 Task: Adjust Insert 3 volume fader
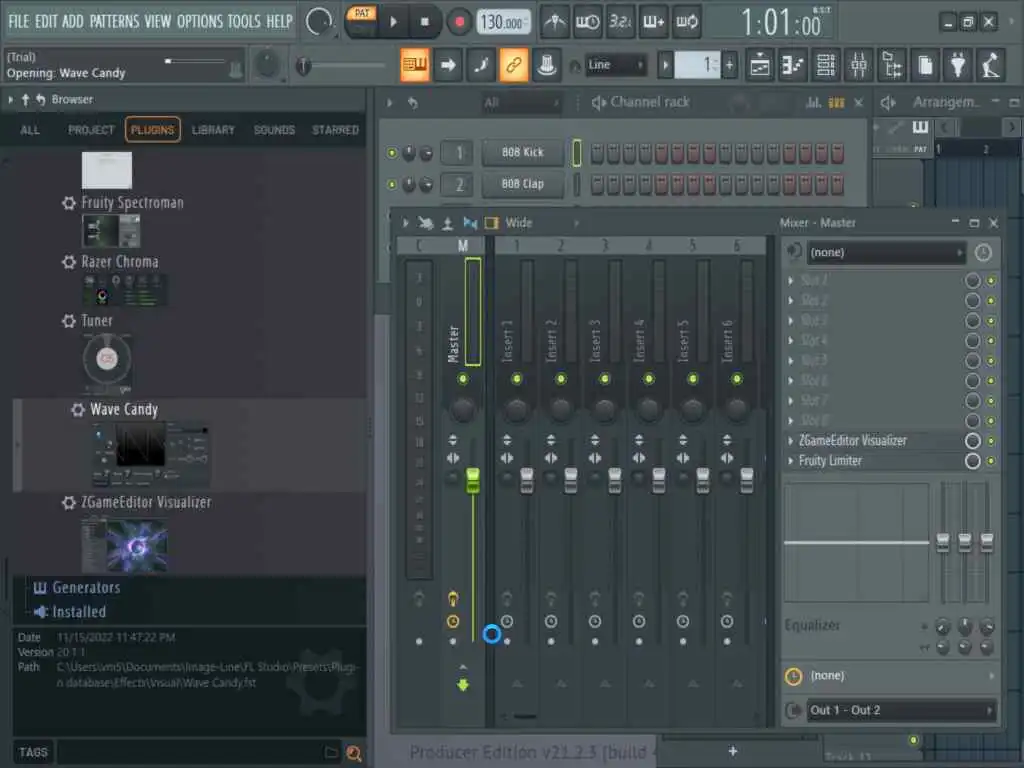point(615,480)
